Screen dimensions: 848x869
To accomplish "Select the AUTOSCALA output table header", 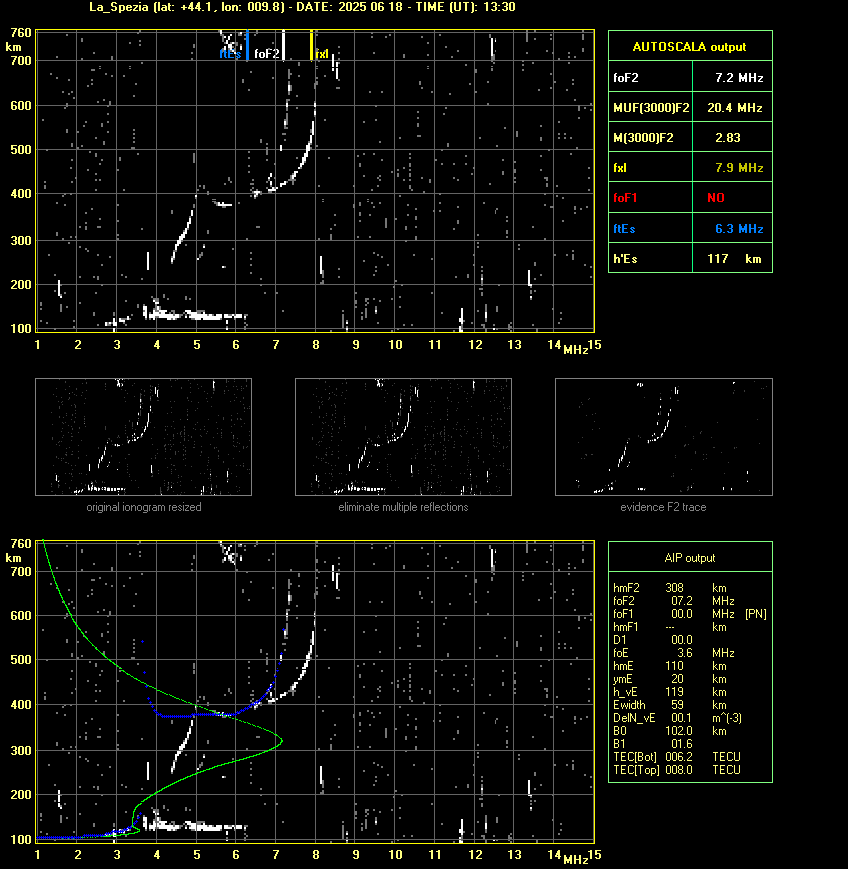I will (689, 47).
